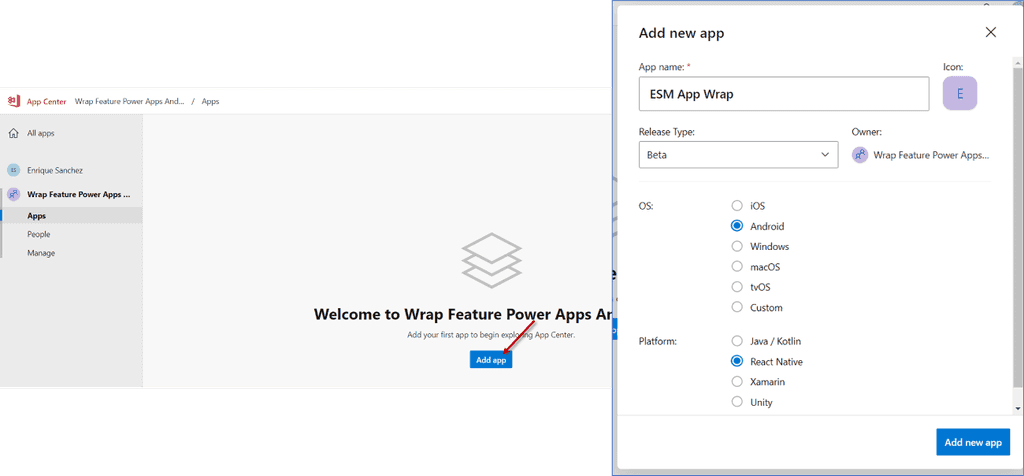Pick the tvOS OS option
Image resolution: width=1024 pixels, height=476 pixels.
tap(737, 287)
